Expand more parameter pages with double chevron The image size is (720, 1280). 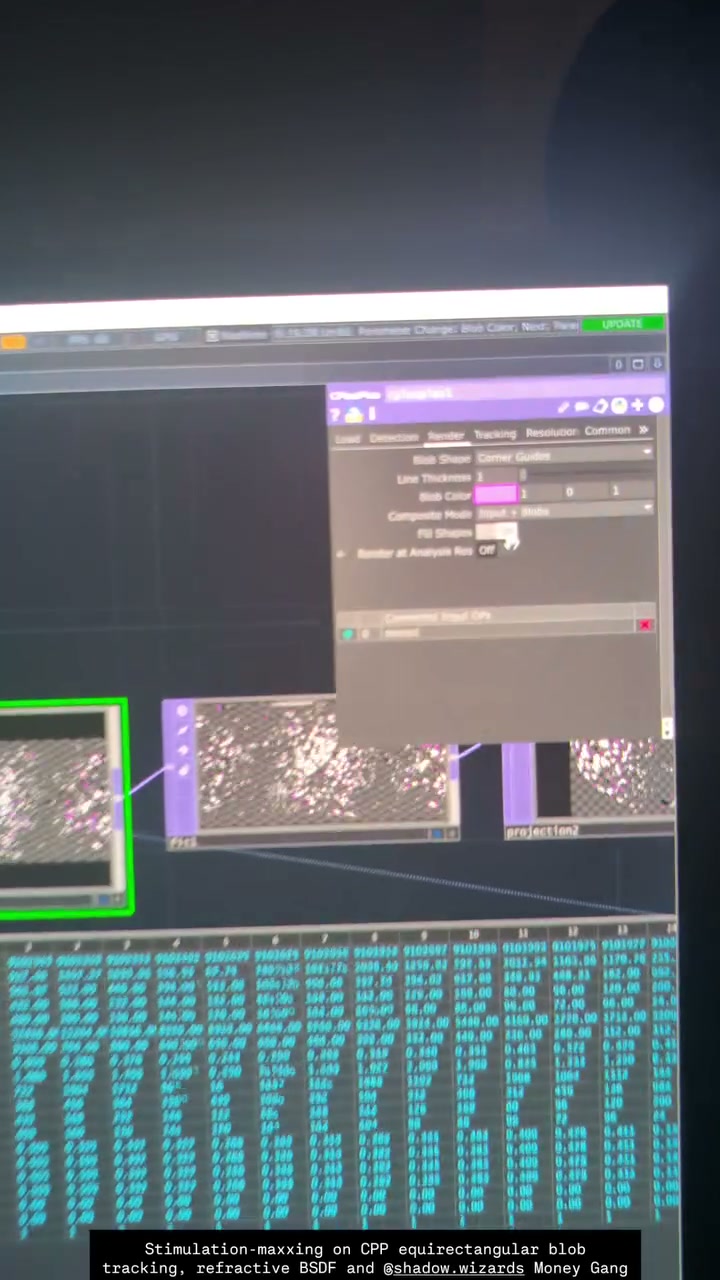pos(644,430)
